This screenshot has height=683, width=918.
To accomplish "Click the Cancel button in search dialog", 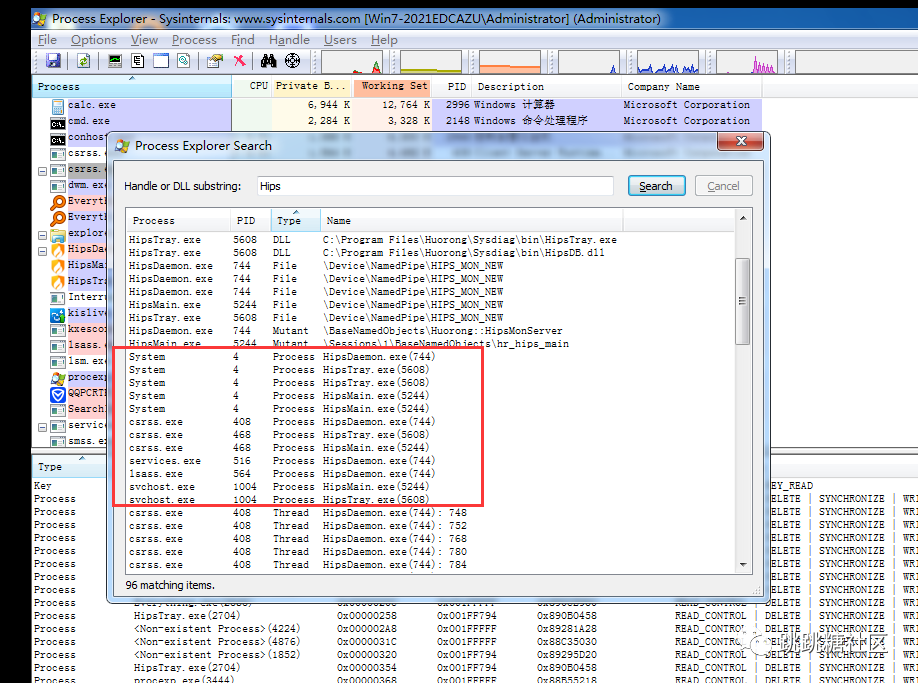I will (723, 186).
